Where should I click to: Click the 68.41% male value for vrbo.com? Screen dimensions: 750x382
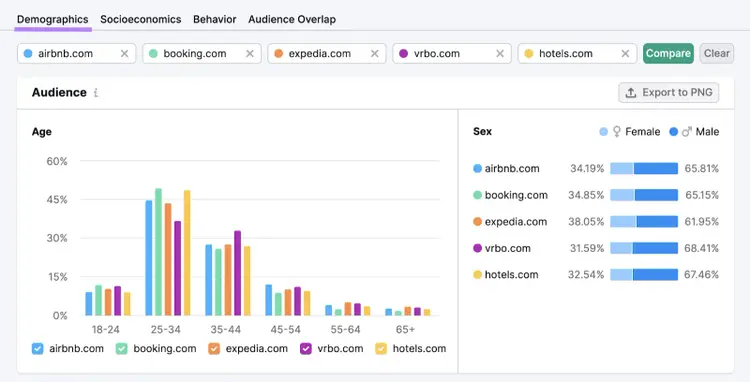tap(702, 248)
